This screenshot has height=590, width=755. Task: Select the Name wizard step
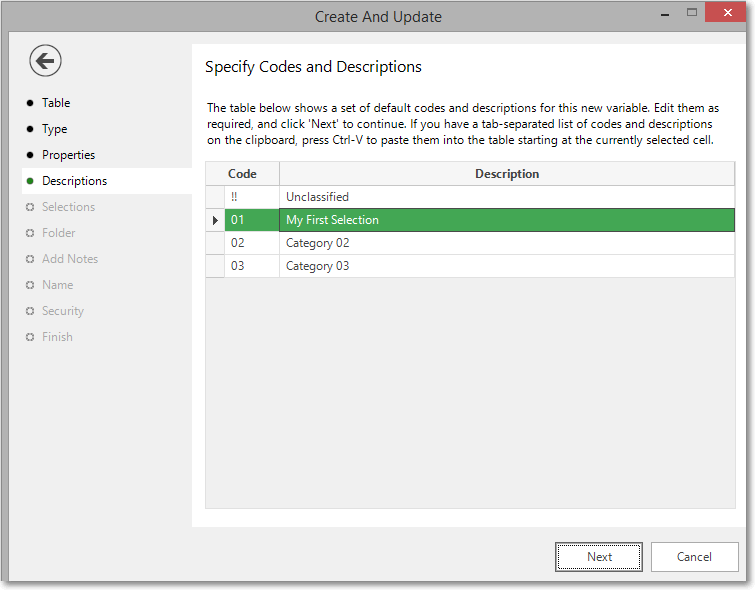(x=57, y=285)
